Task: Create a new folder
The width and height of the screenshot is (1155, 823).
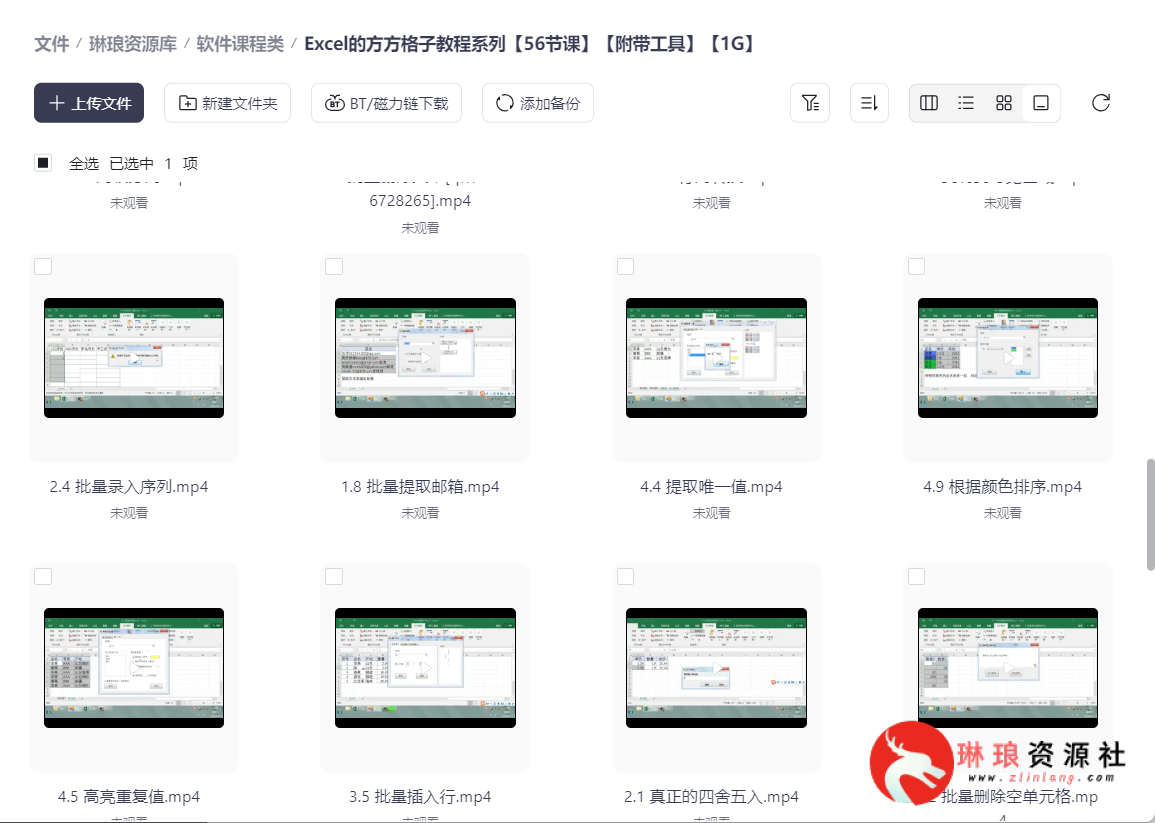Action: [227, 103]
